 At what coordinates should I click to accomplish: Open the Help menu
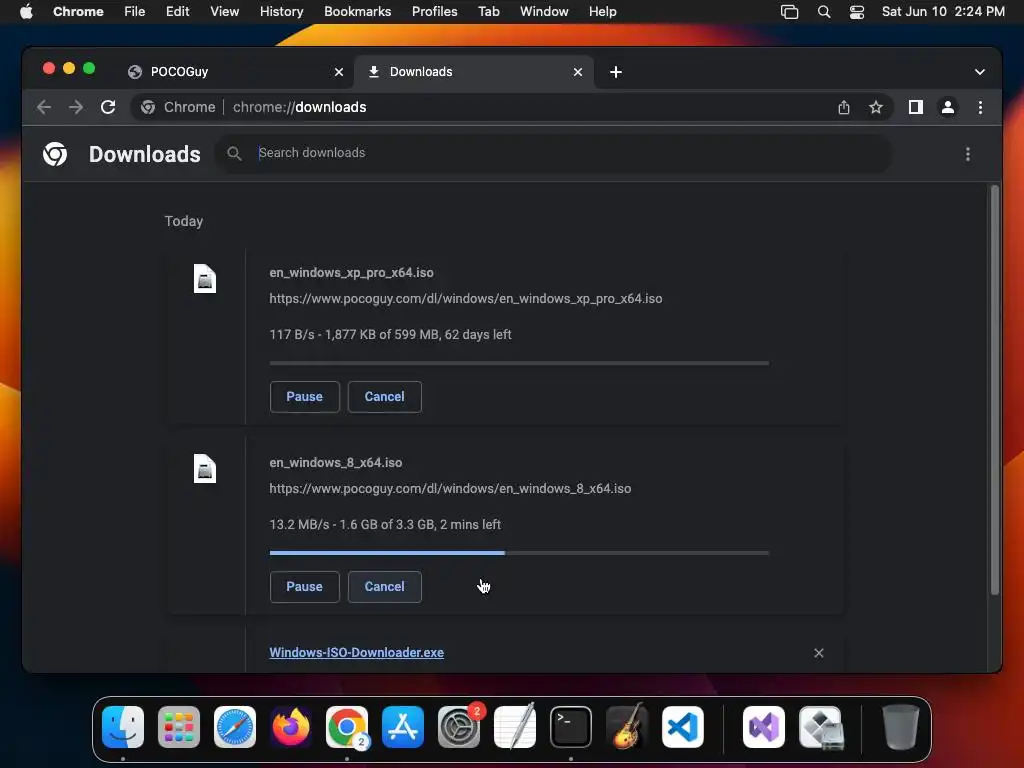click(x=602, y=12)
